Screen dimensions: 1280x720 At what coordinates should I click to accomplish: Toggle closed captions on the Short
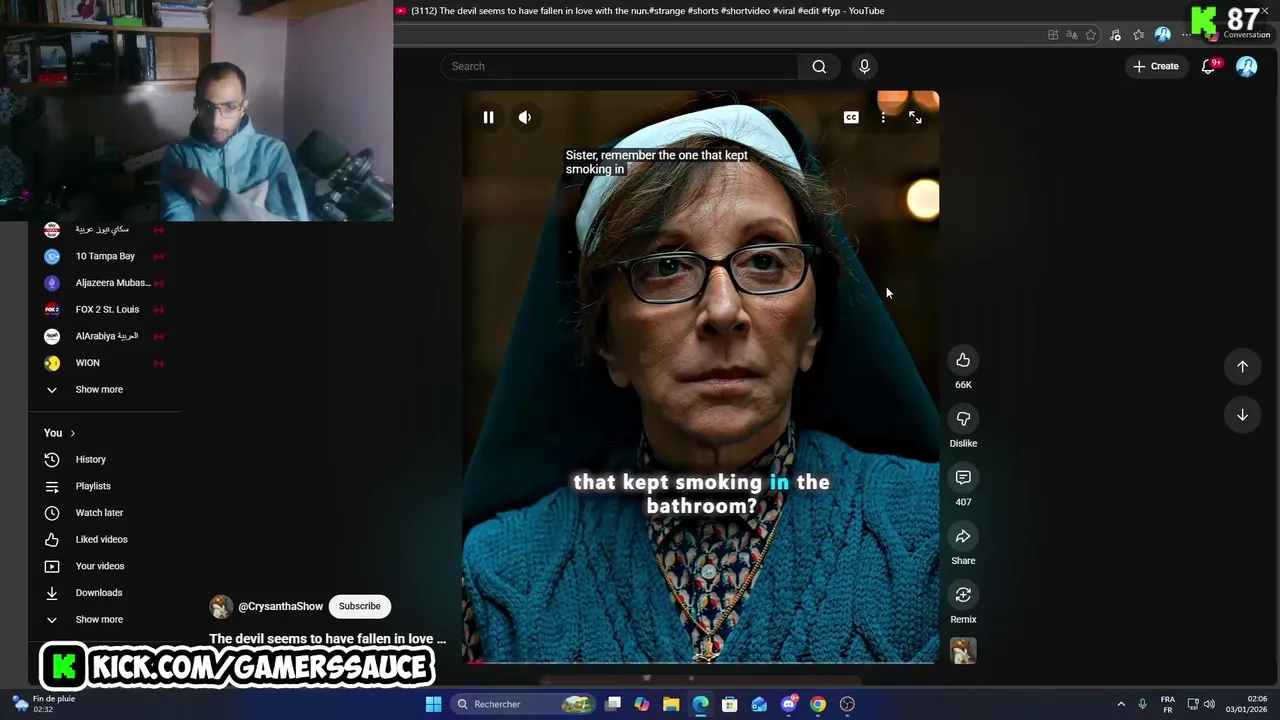coord(851,117)
